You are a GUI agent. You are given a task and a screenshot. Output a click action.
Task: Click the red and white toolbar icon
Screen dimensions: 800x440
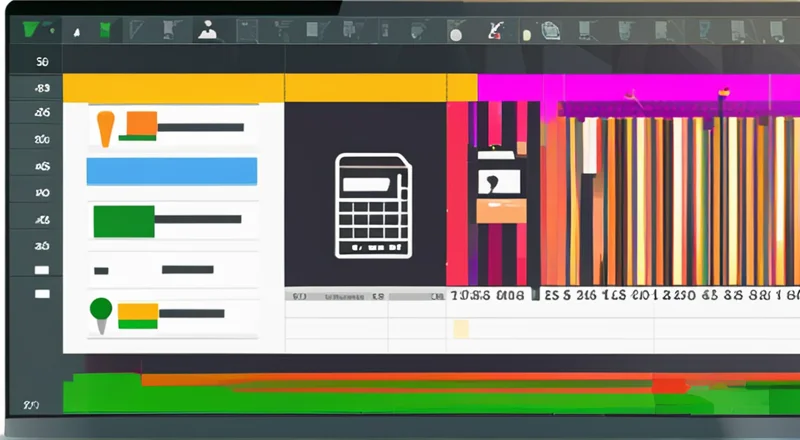[493, 31]
